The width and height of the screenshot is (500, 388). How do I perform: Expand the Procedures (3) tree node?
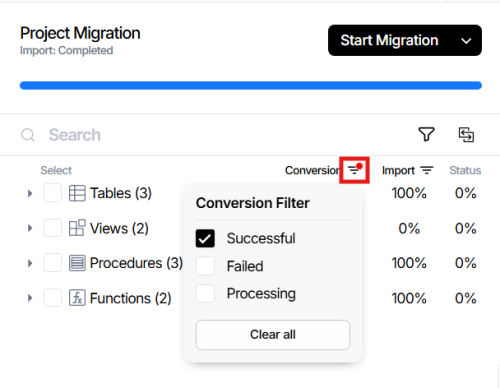click(30, 263)
